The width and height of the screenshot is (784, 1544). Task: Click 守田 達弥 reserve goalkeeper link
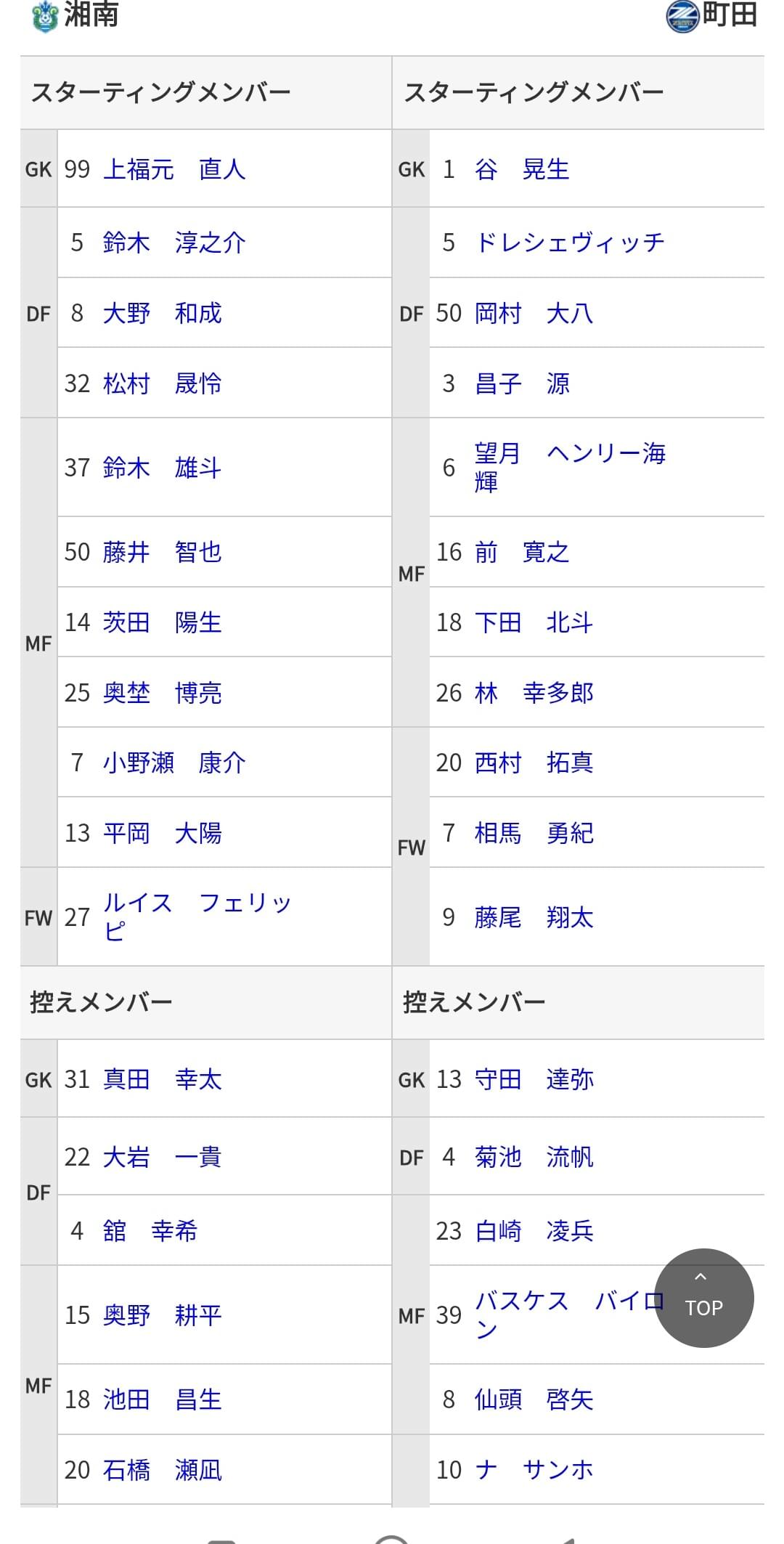(534, 1079)
